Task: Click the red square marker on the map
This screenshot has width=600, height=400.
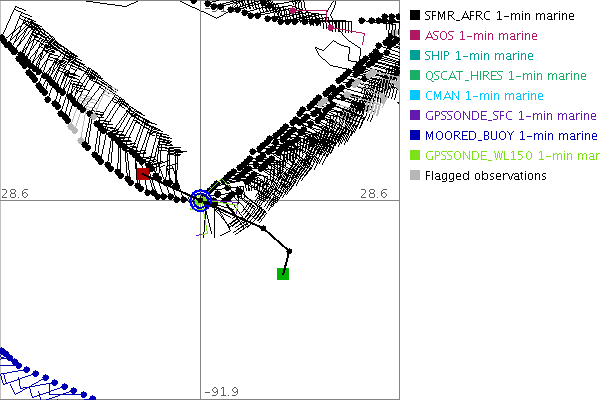Action: [x=143, y=174]
